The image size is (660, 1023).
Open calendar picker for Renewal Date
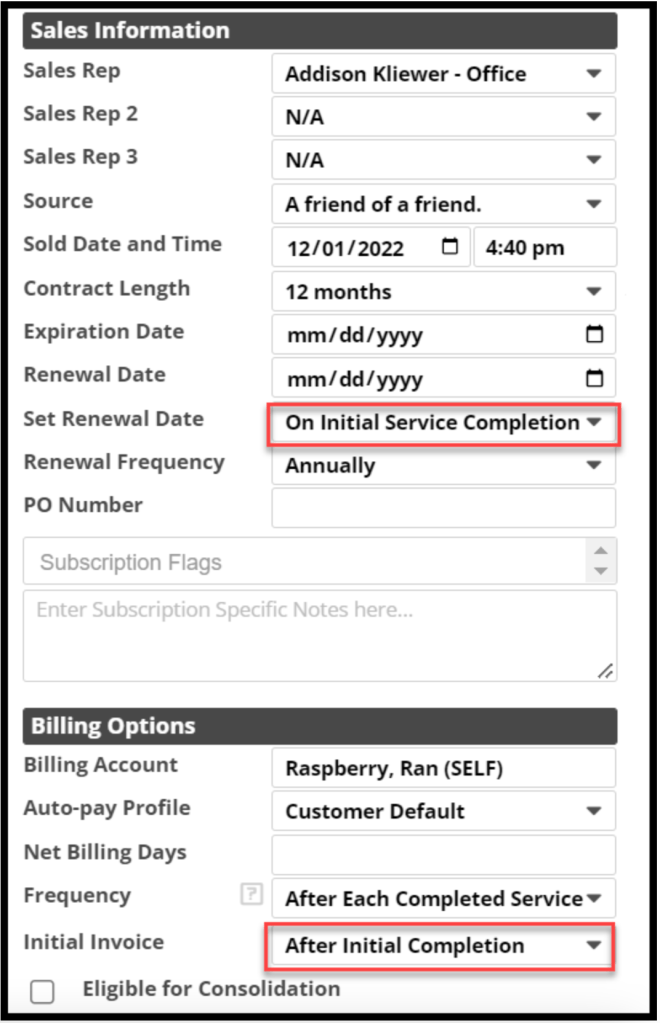594,379
